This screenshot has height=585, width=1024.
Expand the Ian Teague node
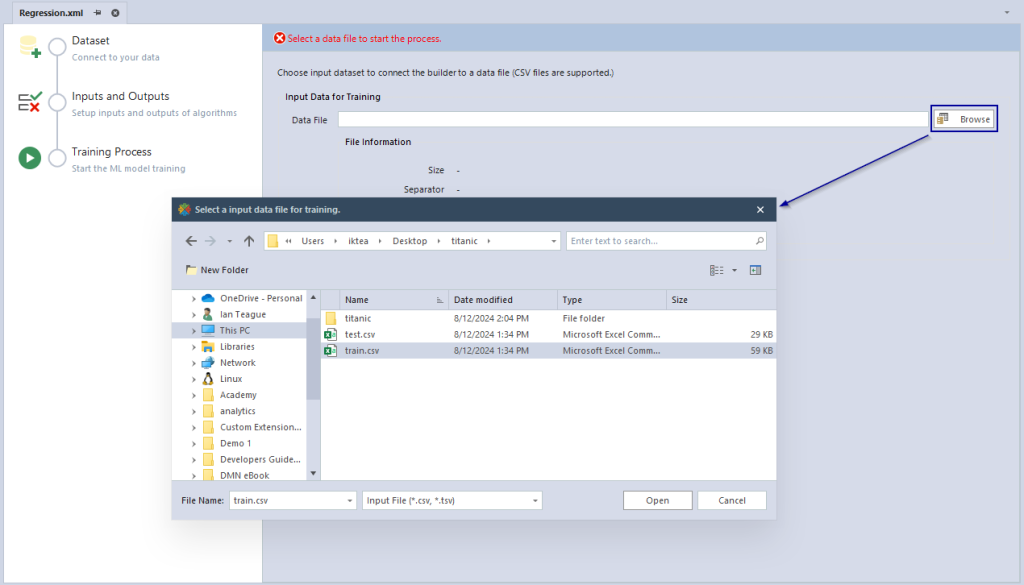click(x=194, y=315)
